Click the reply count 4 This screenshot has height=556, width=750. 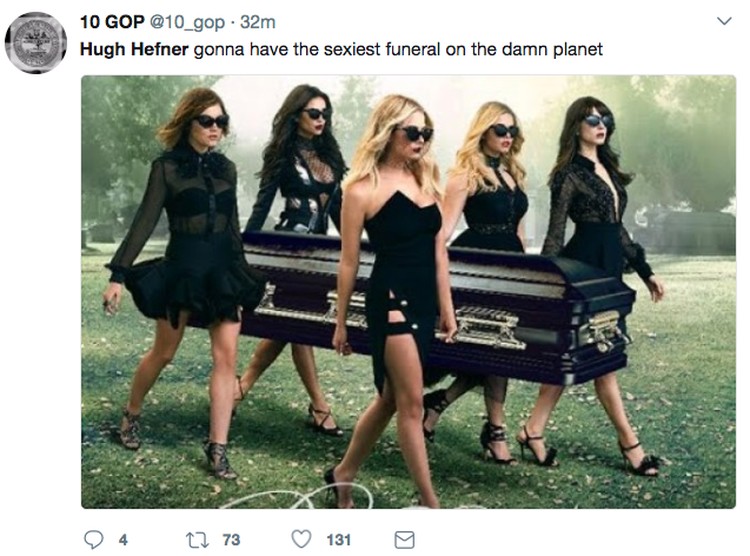(123, 540)
